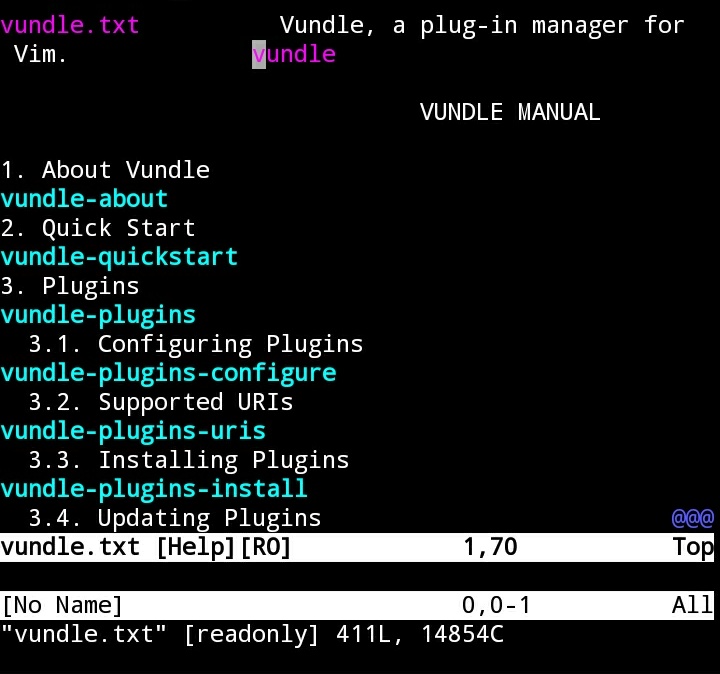Click the 'VUNDLE MANUAL' heading

(x=510, y=112)
